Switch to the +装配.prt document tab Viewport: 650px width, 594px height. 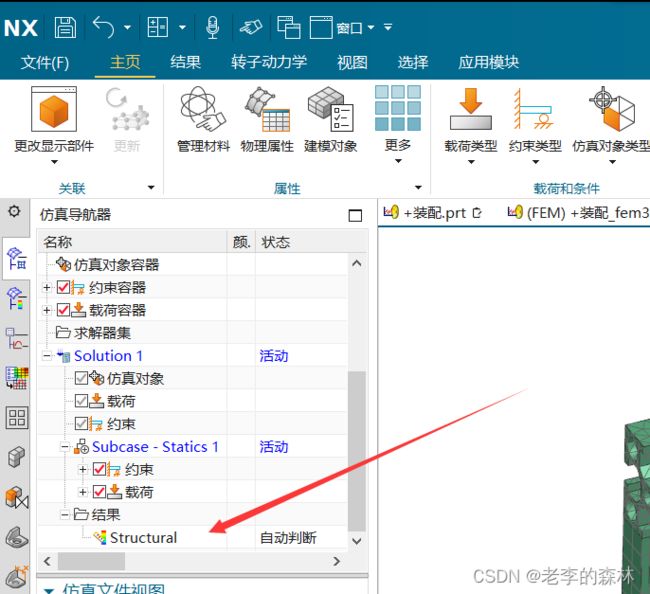coord(432,213)
